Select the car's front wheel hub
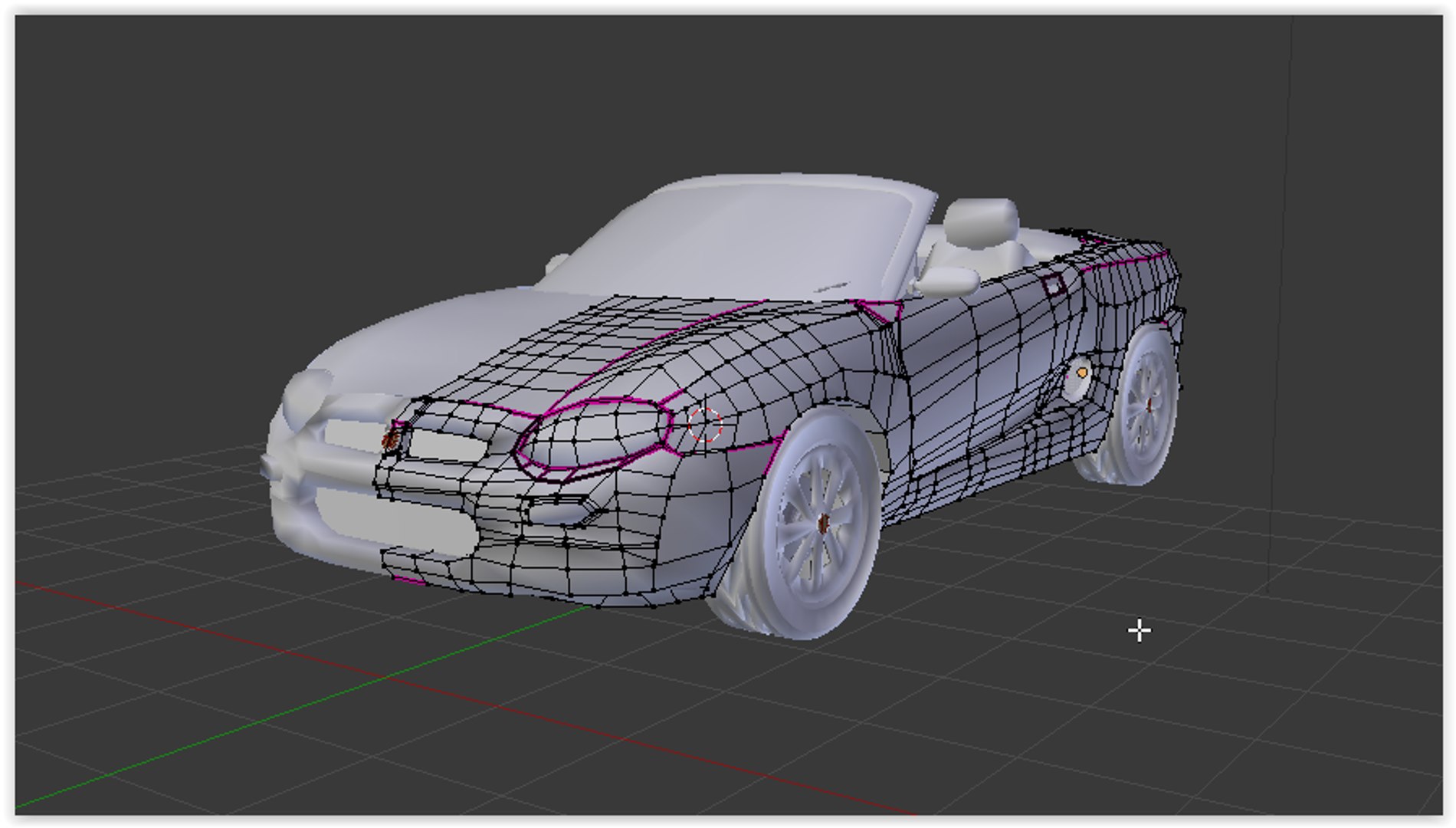 pyautogui.click(x=823, y=524)
